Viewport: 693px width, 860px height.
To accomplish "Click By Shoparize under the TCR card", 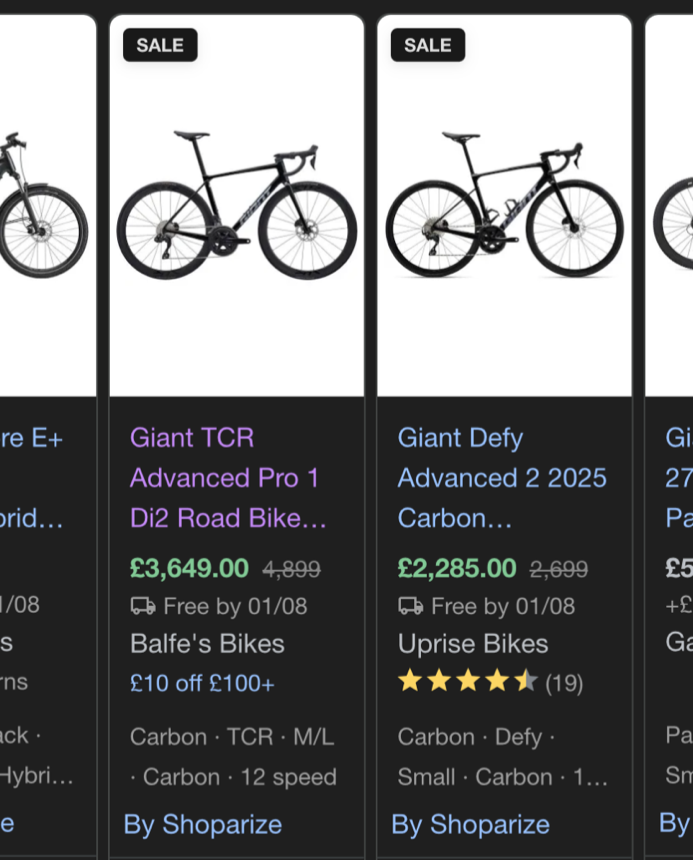I will [x=202, y=824].
